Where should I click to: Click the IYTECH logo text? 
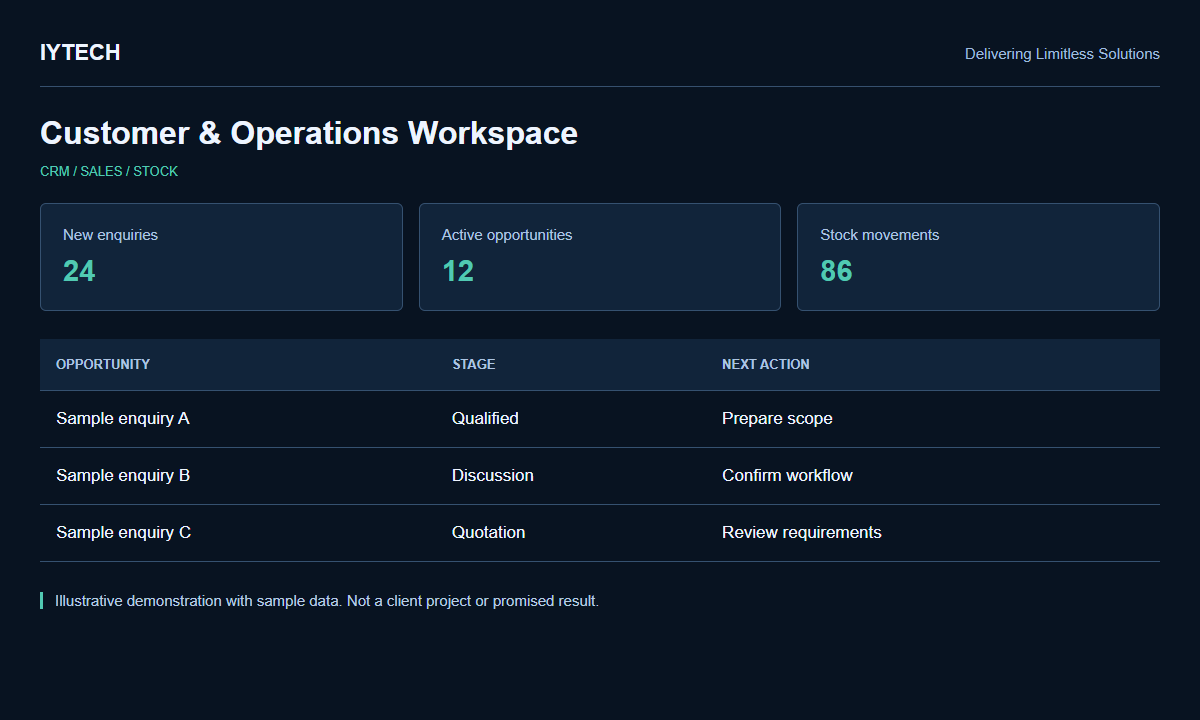point(80,53)
